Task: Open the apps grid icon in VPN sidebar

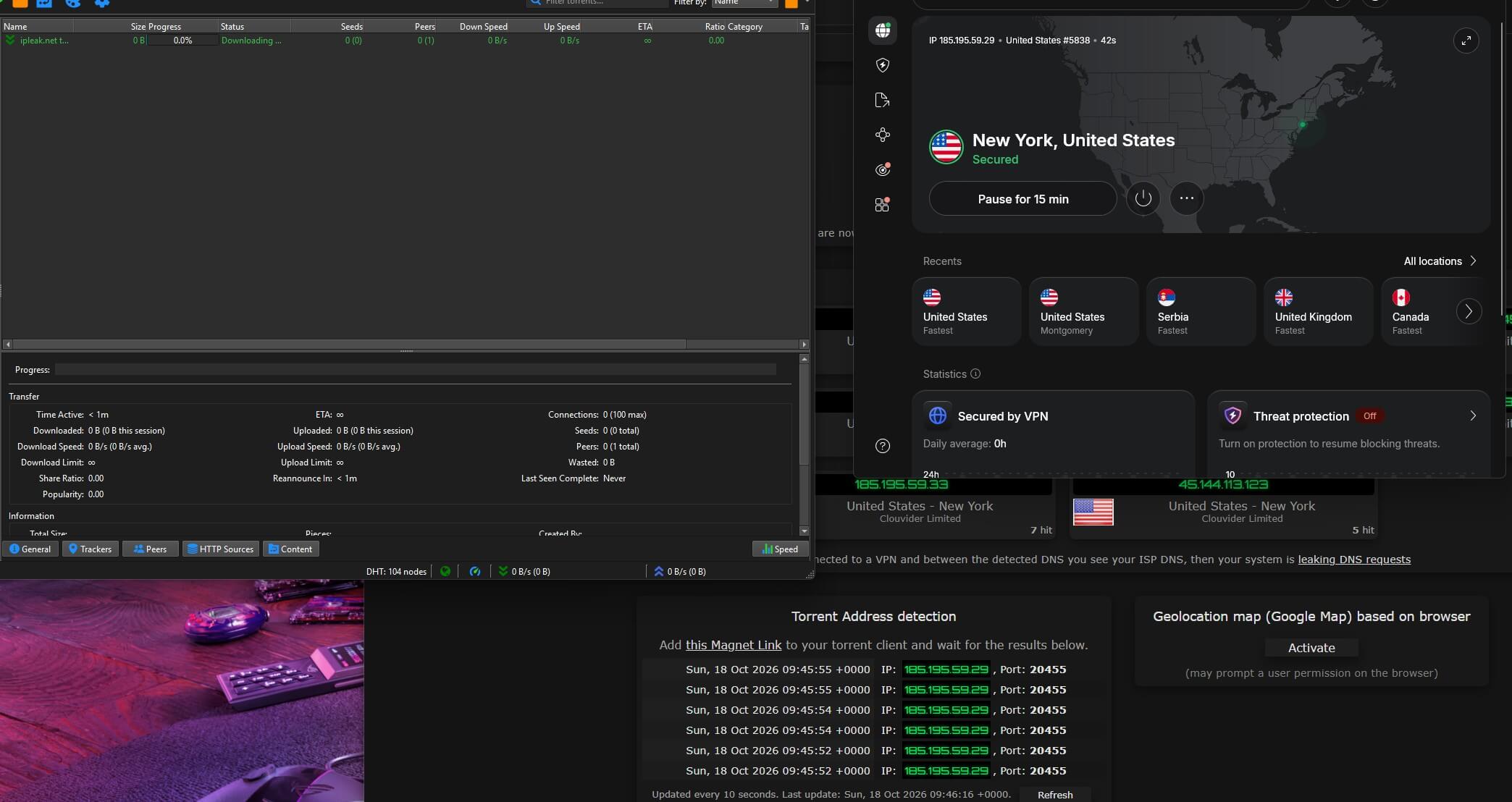Action: (x=882, y=205)
